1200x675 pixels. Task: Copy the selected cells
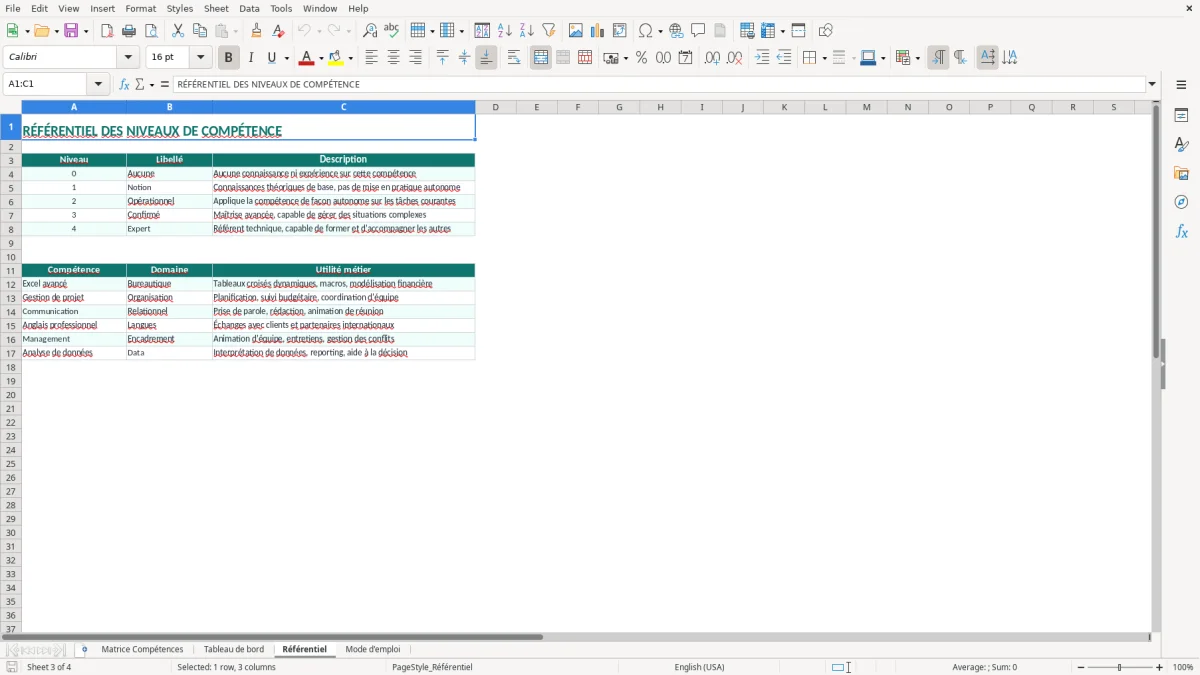[200, 31]
